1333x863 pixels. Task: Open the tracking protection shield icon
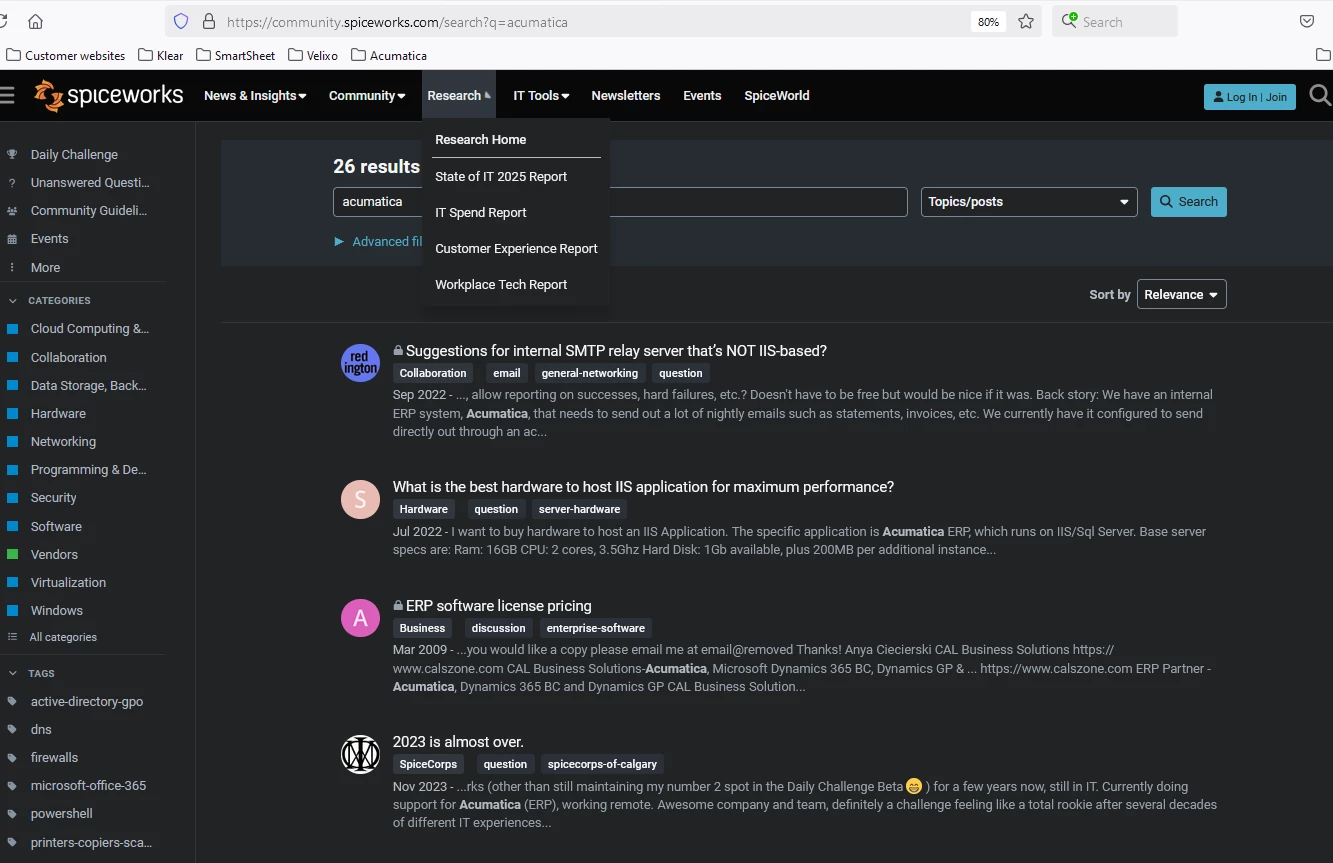point(181,21)
